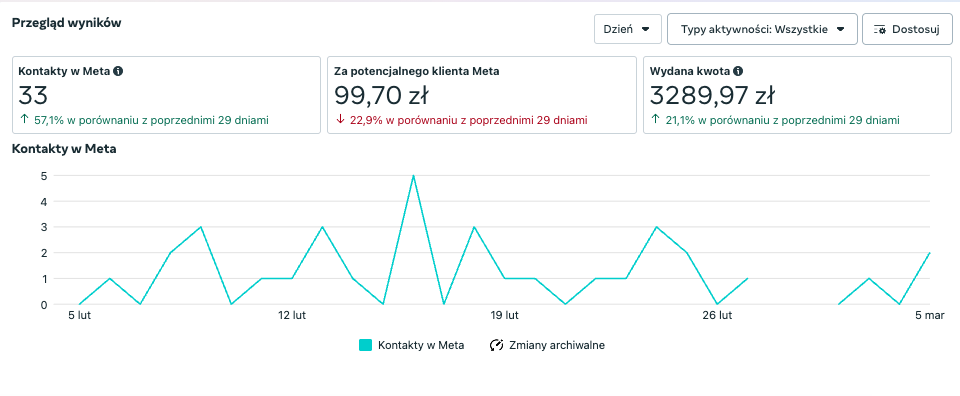Click the 12 lut axis label
Image resolution: width=960 pixels, height=396 pixels.
pyautogui.click(x=292, y=316)
